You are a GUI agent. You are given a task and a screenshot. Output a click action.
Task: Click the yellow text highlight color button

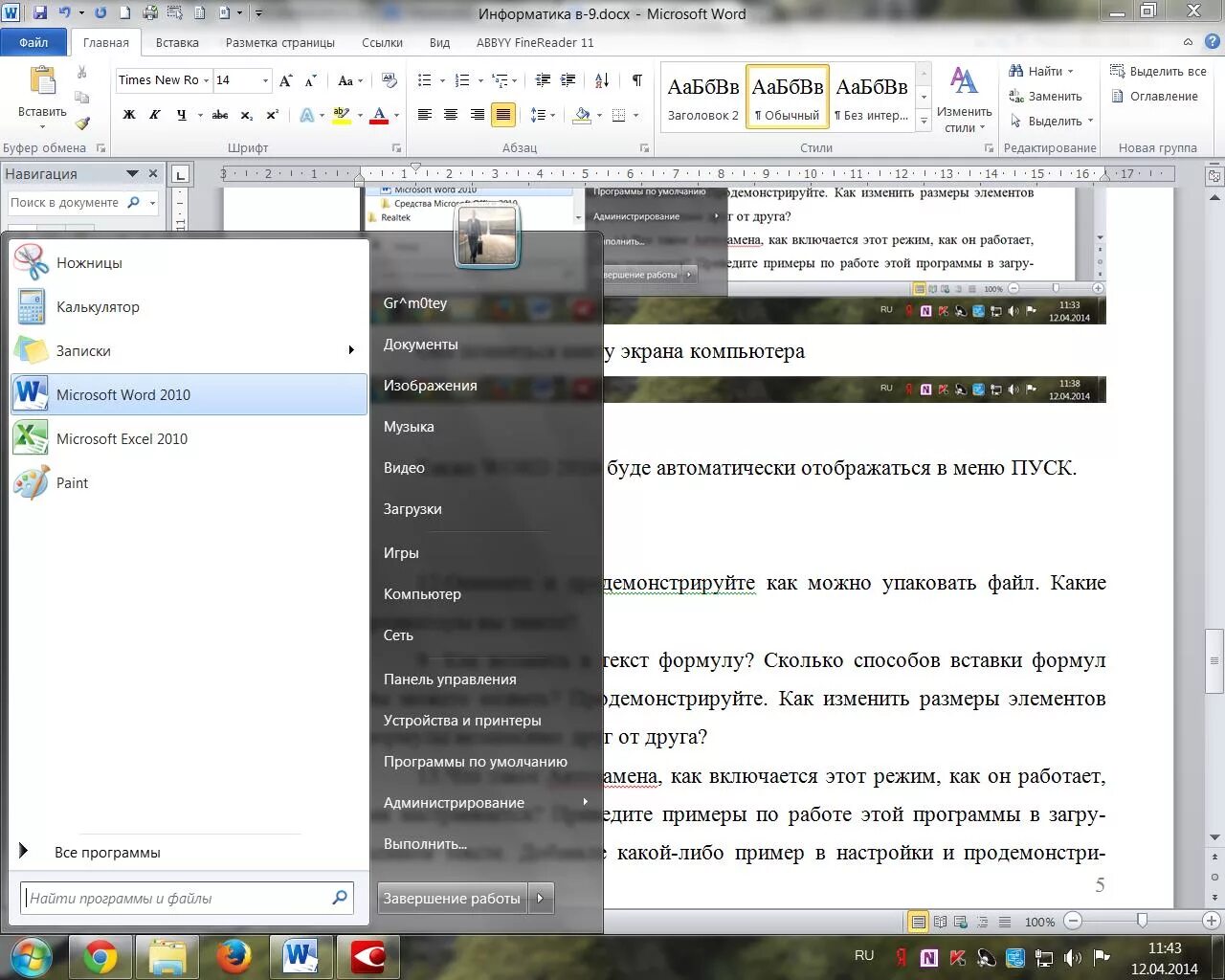click(342, 115)
